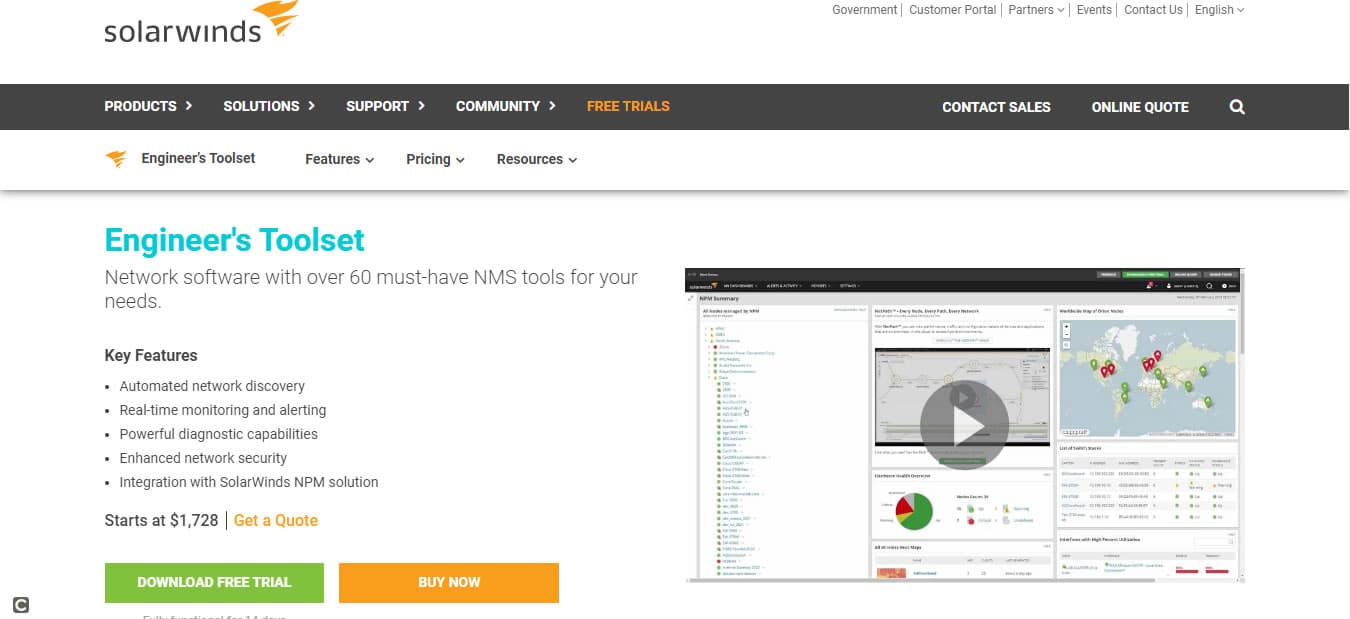Click 'Real-time monitoring and alerting' bullet
Viewport: 1350px width, 619px height.
223,410
